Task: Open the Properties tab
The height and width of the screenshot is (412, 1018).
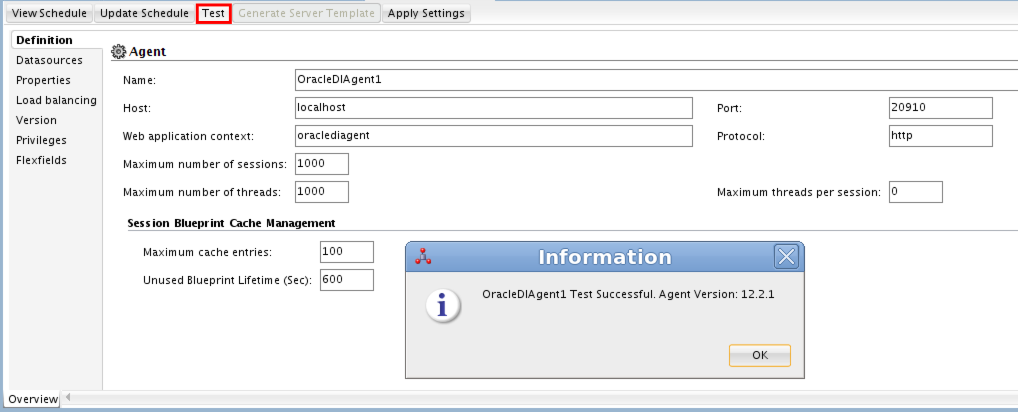Action: [x=43, y=80]
